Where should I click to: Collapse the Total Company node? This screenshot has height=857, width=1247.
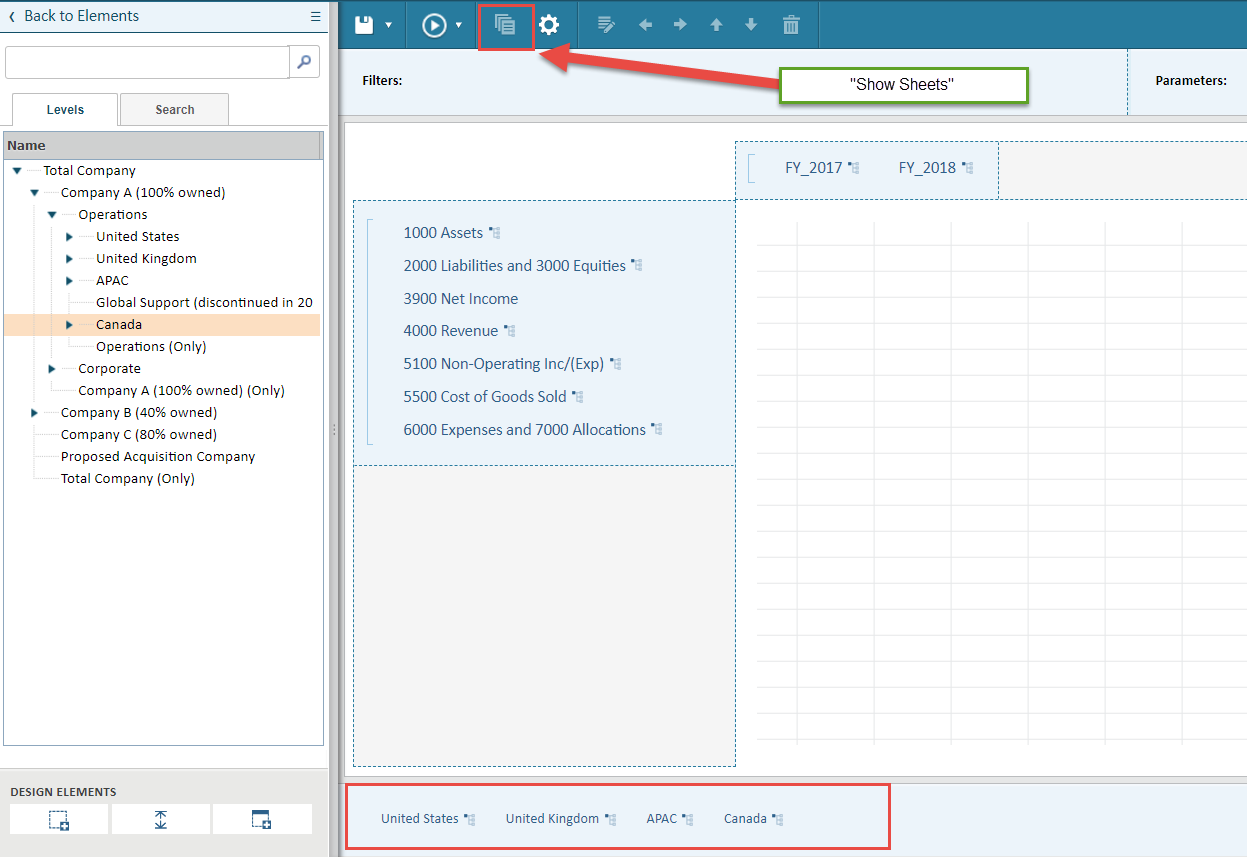coord(17,171)
